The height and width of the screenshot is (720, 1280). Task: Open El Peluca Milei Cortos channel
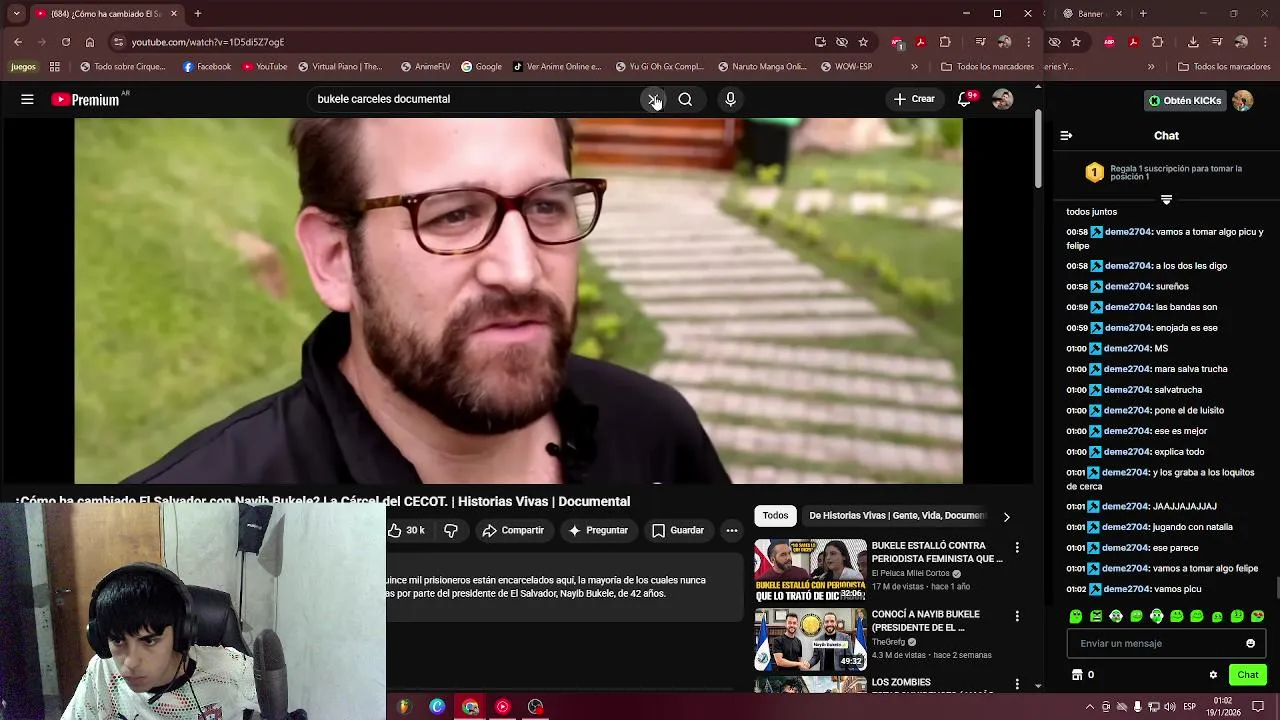pos(910,573)
